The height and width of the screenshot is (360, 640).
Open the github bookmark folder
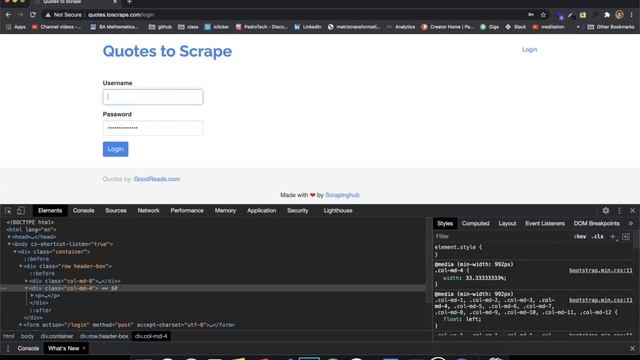tap(160, 27)
